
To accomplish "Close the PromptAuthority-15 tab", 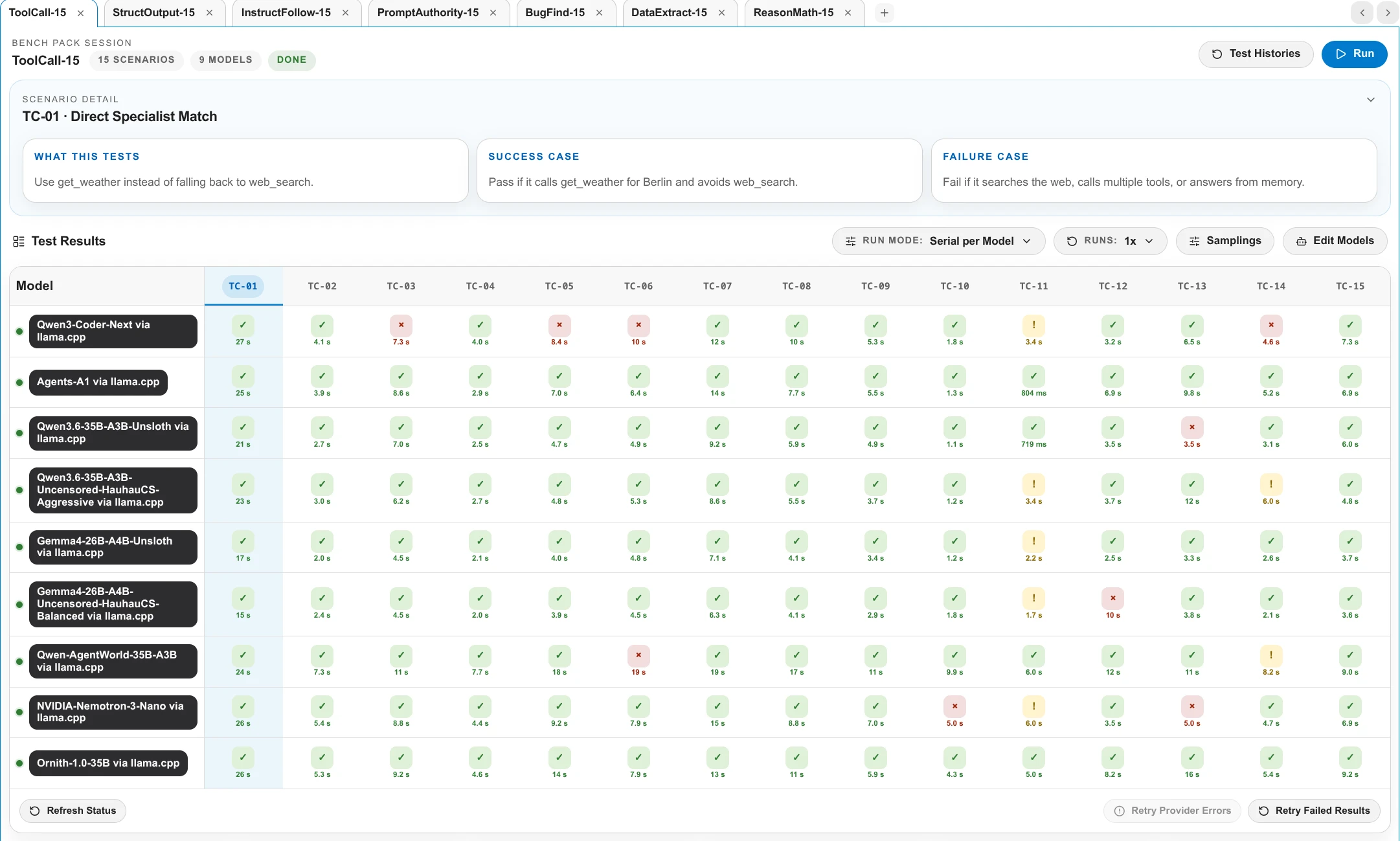I will coord(493,13).
